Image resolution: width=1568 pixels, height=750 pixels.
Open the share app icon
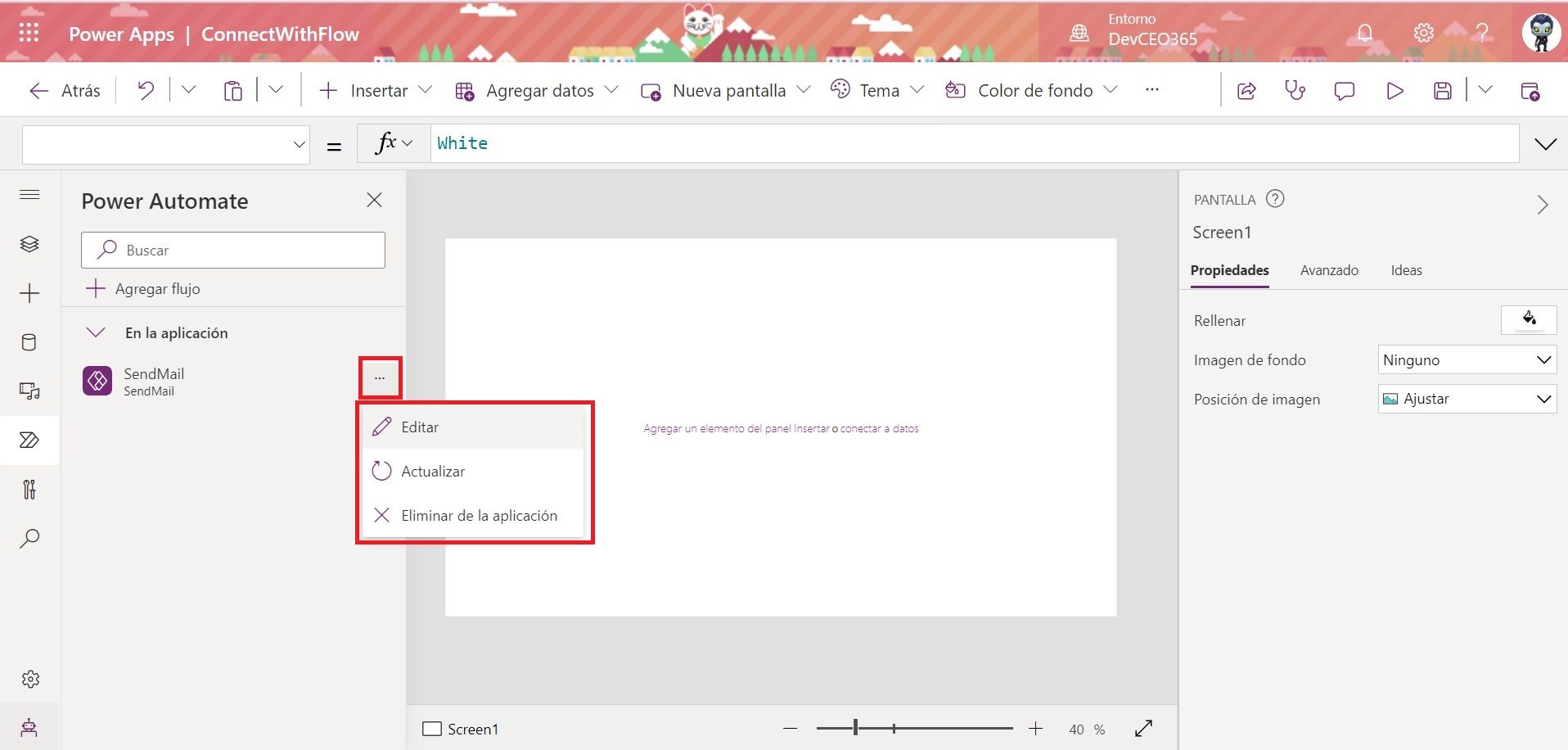click(x=1246, y=90)
